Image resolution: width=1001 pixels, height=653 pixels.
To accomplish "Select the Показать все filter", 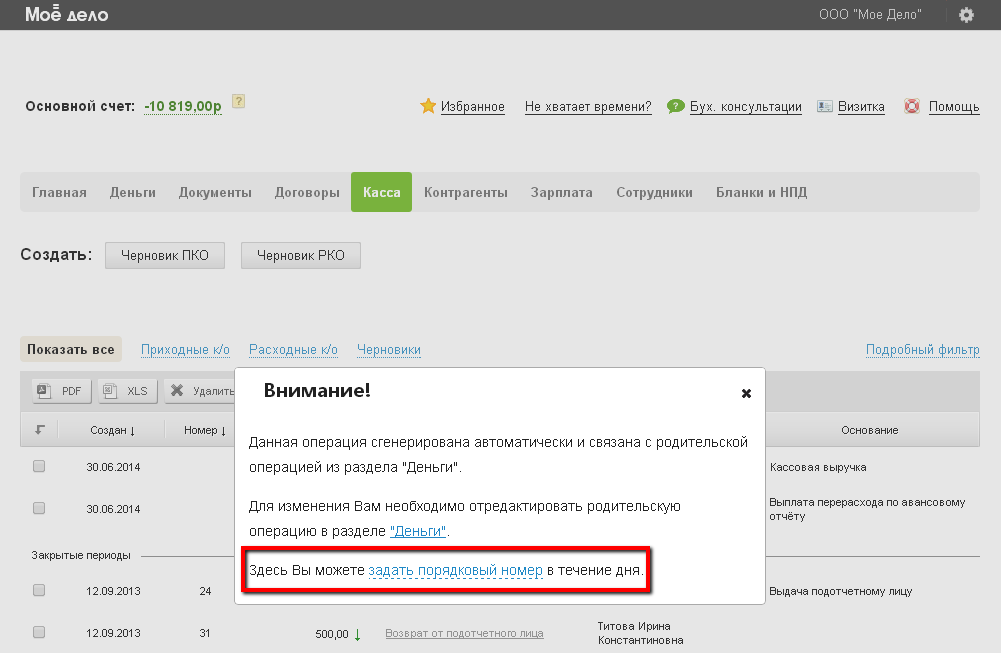I will click(71, 349).
